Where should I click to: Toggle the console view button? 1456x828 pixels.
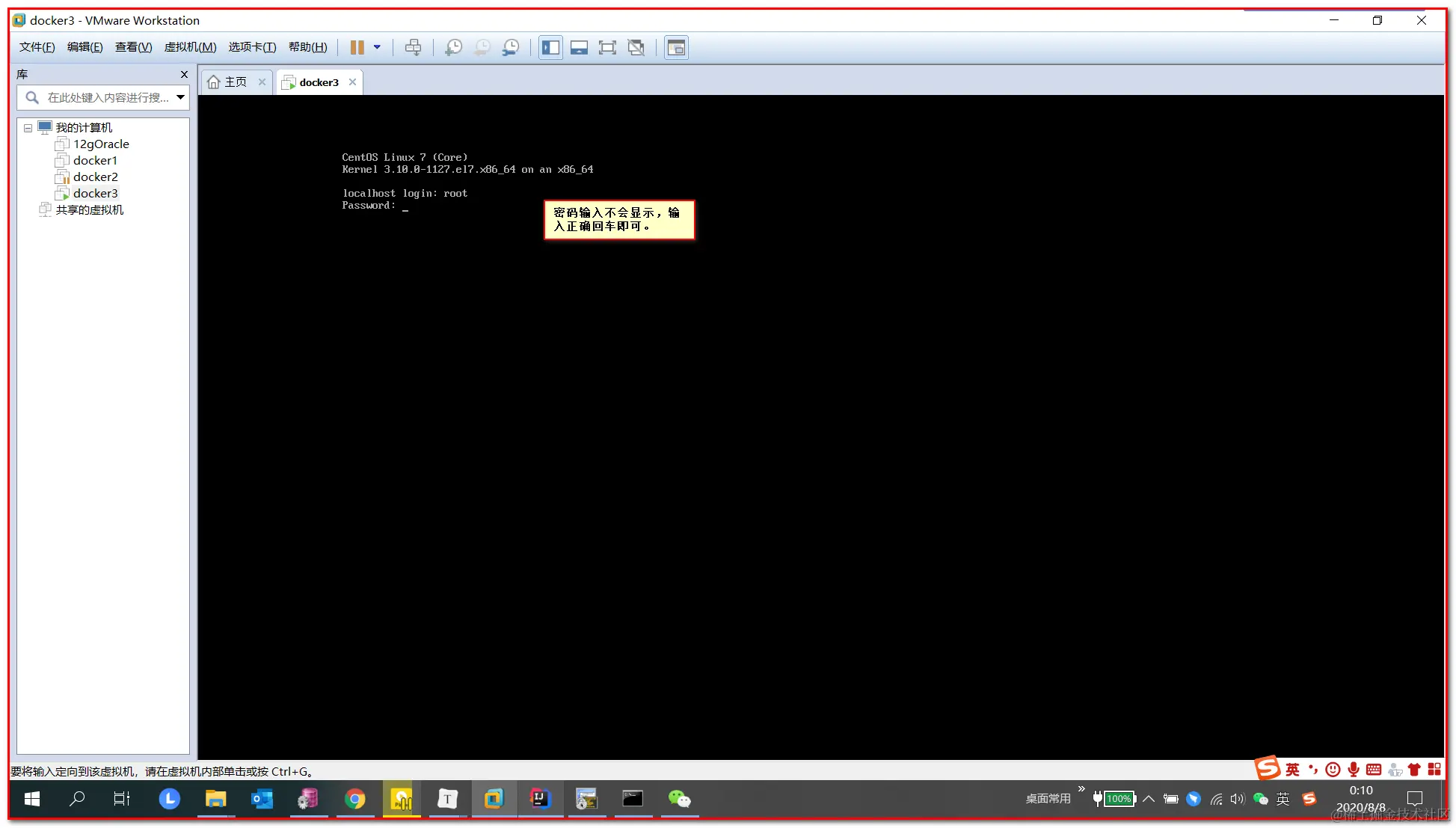[676, 48]
